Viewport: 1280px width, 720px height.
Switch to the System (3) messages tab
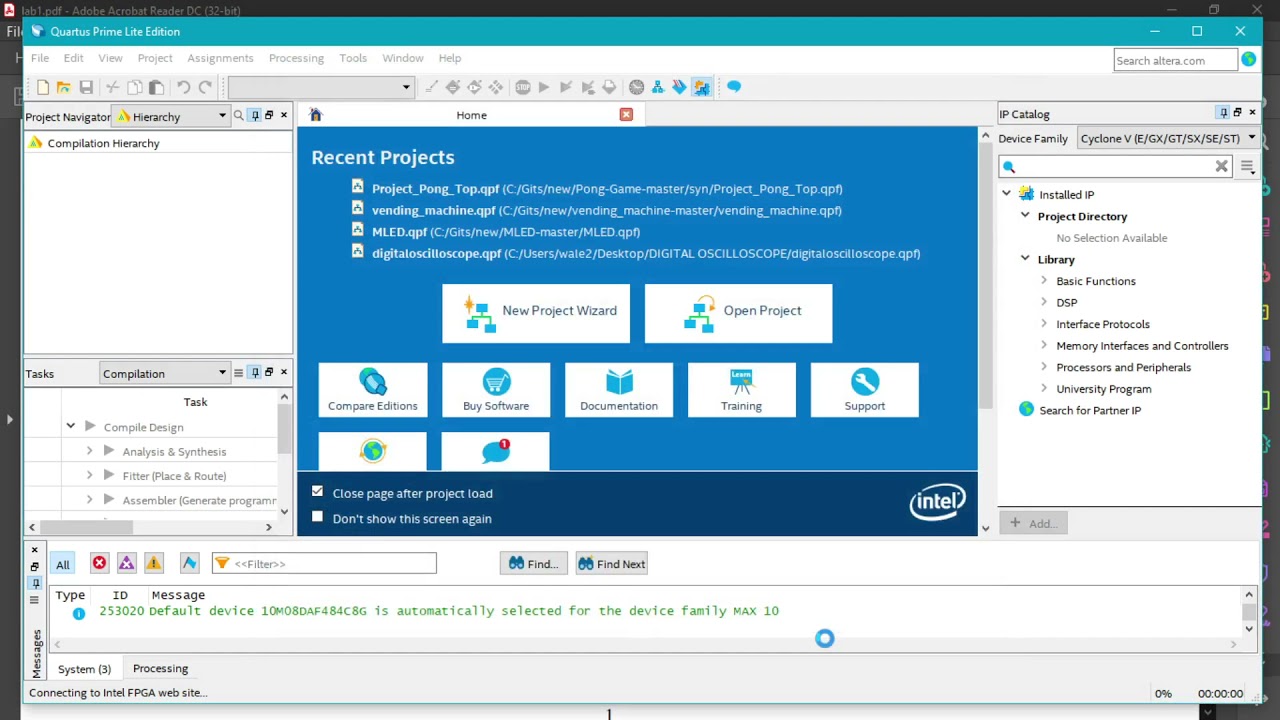click(x=84, y=669)
